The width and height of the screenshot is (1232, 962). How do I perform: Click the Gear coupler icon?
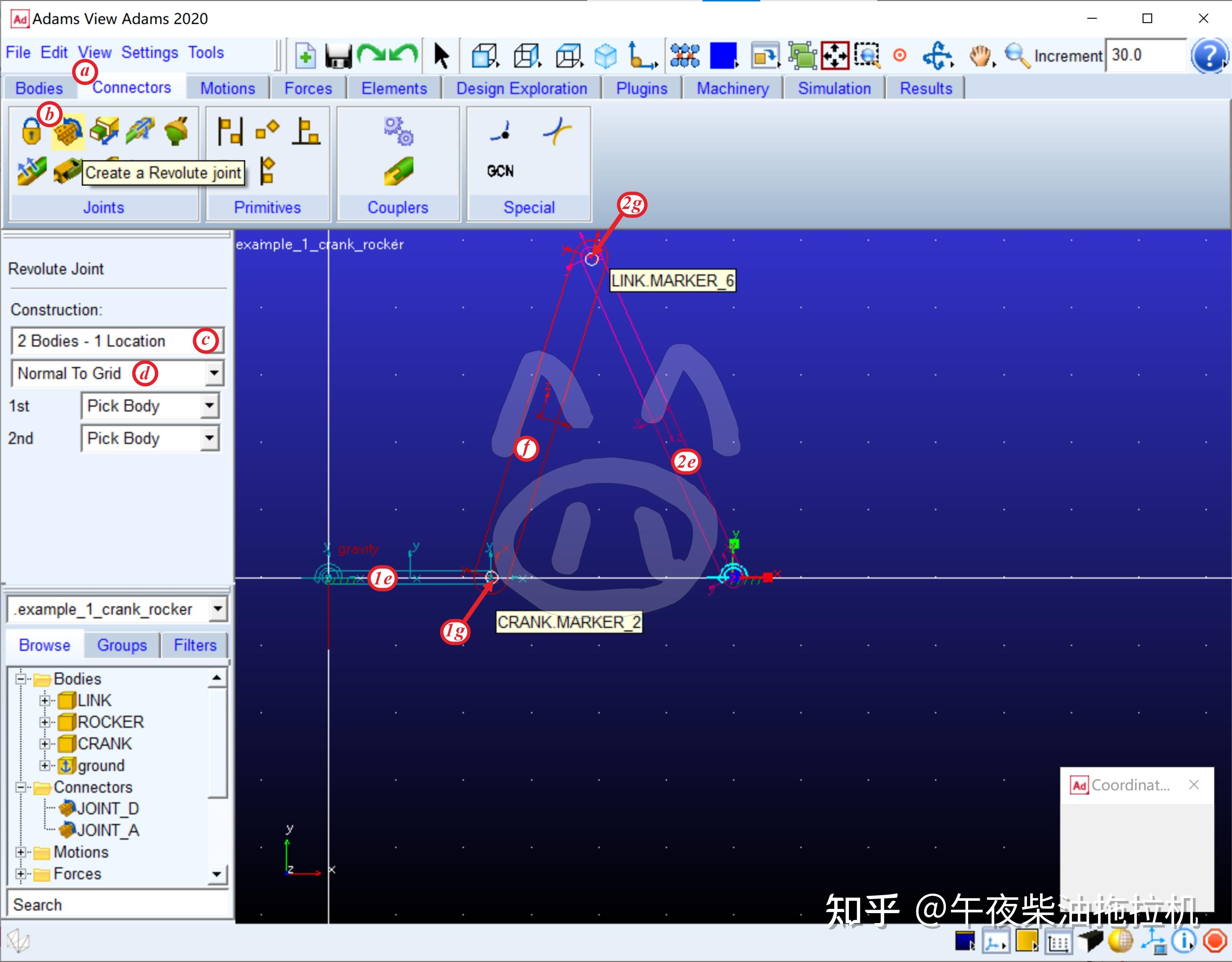[x=398, y=131]
